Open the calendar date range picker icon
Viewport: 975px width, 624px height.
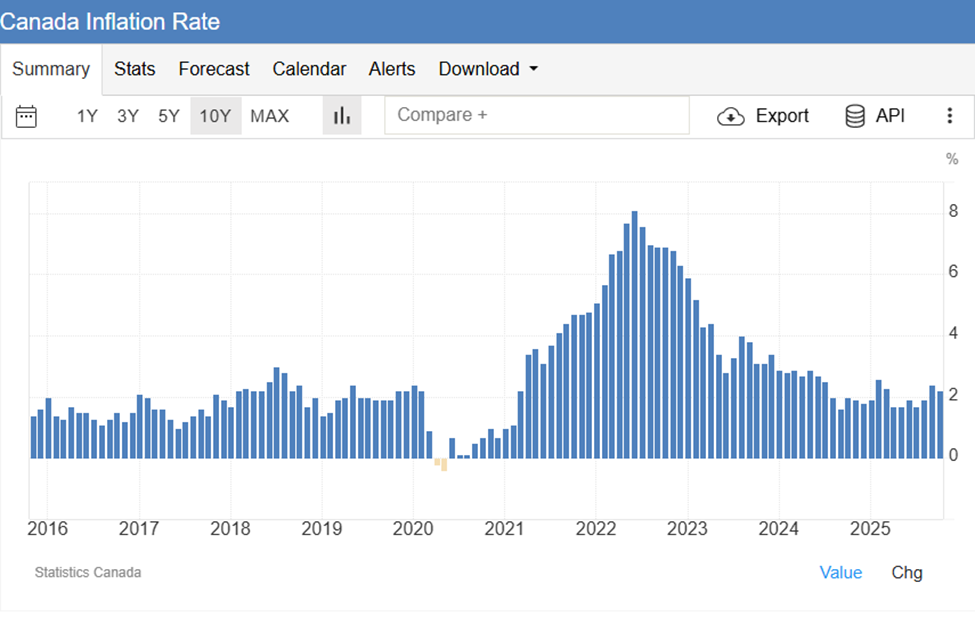click(27, 116)
